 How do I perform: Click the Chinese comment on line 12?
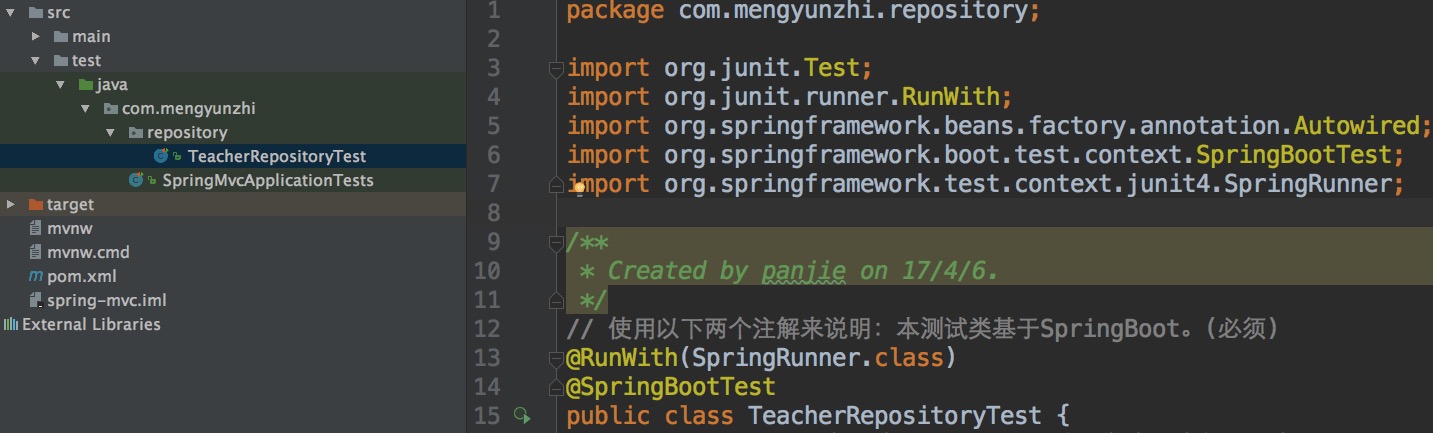click(x=923, y=329)
